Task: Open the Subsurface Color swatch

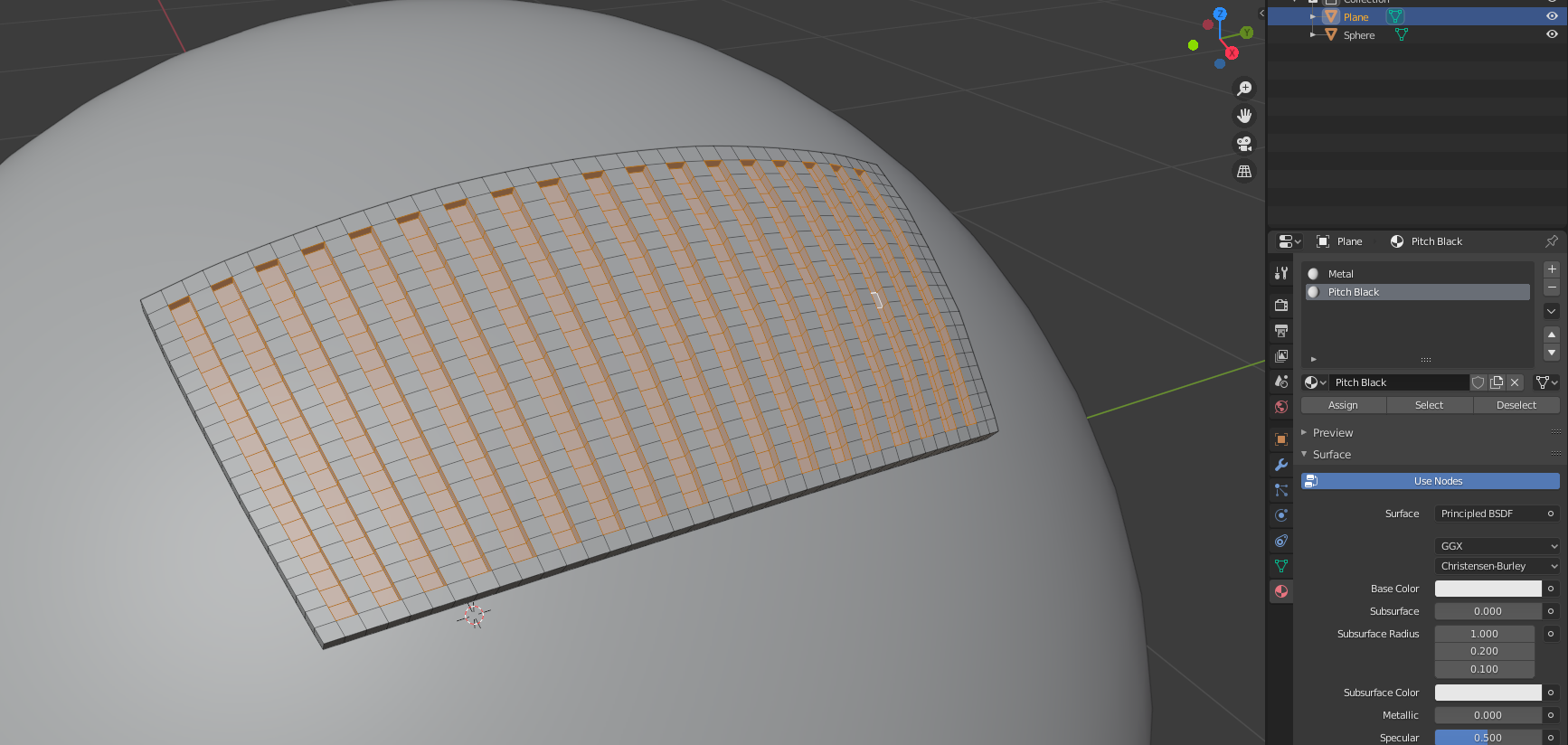Action: pos(1488,693)
